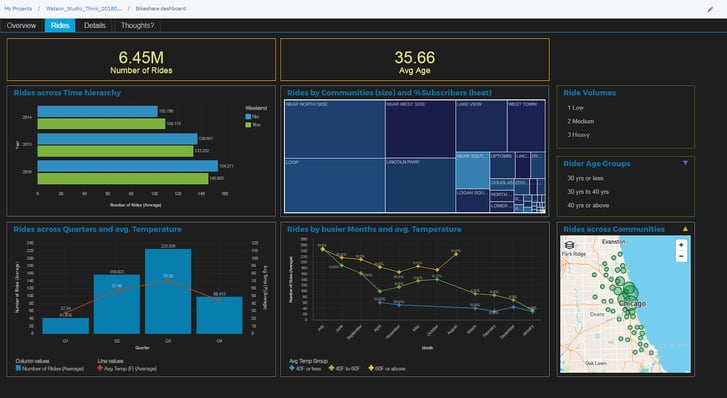This screenshot has width=727, height=398.
Task: Click the August yellow data point on months chart
Action: 456,254
